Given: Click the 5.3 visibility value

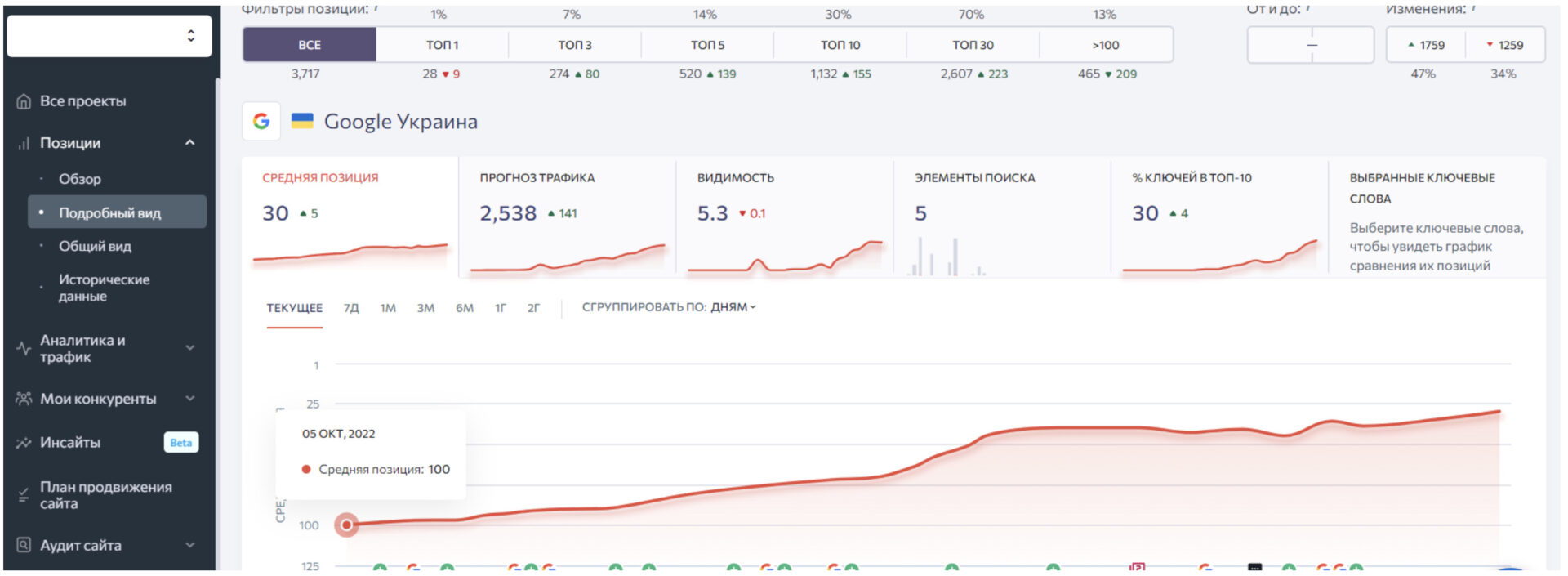Looking at the screenshot, I should click(712, 213).
